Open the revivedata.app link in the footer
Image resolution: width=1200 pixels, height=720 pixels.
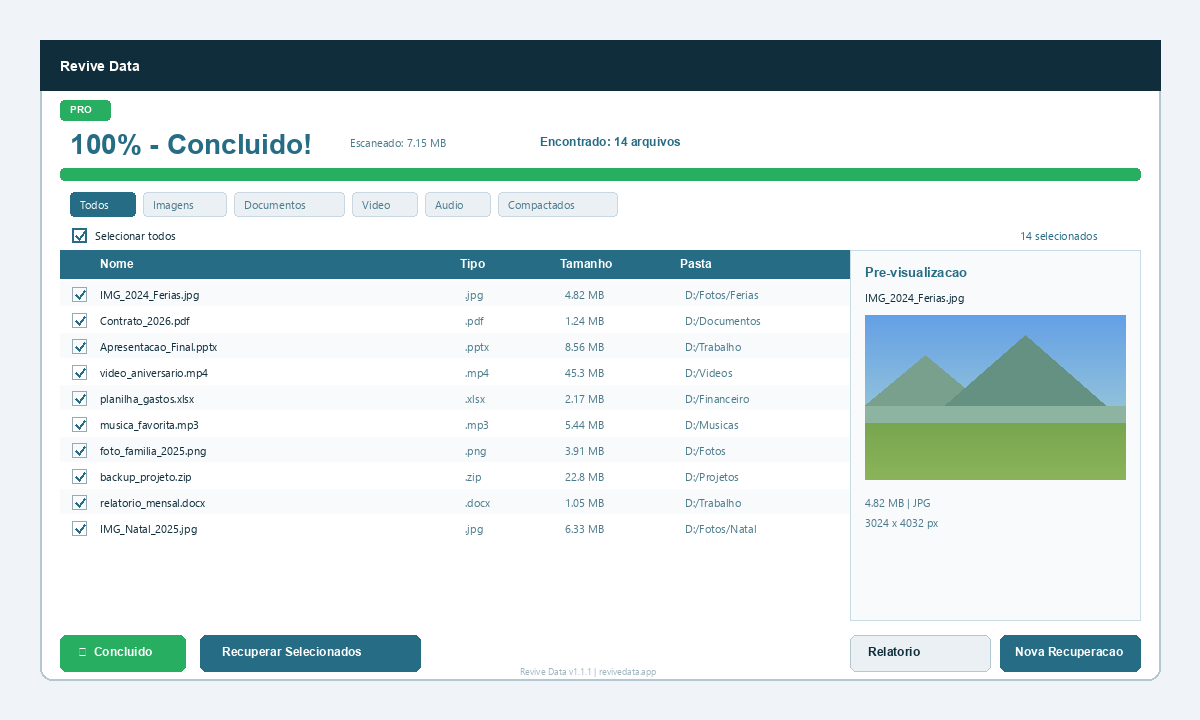(627, 671)
